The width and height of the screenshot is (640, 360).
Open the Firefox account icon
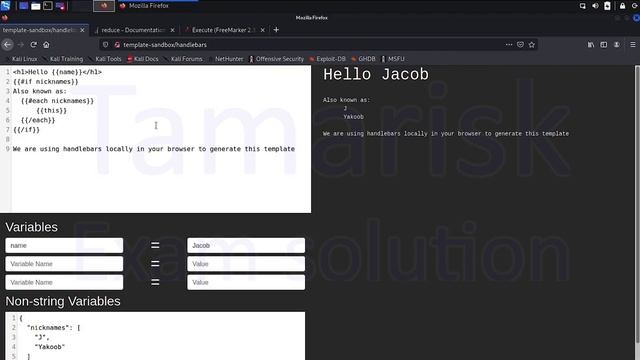pos(617,45)
